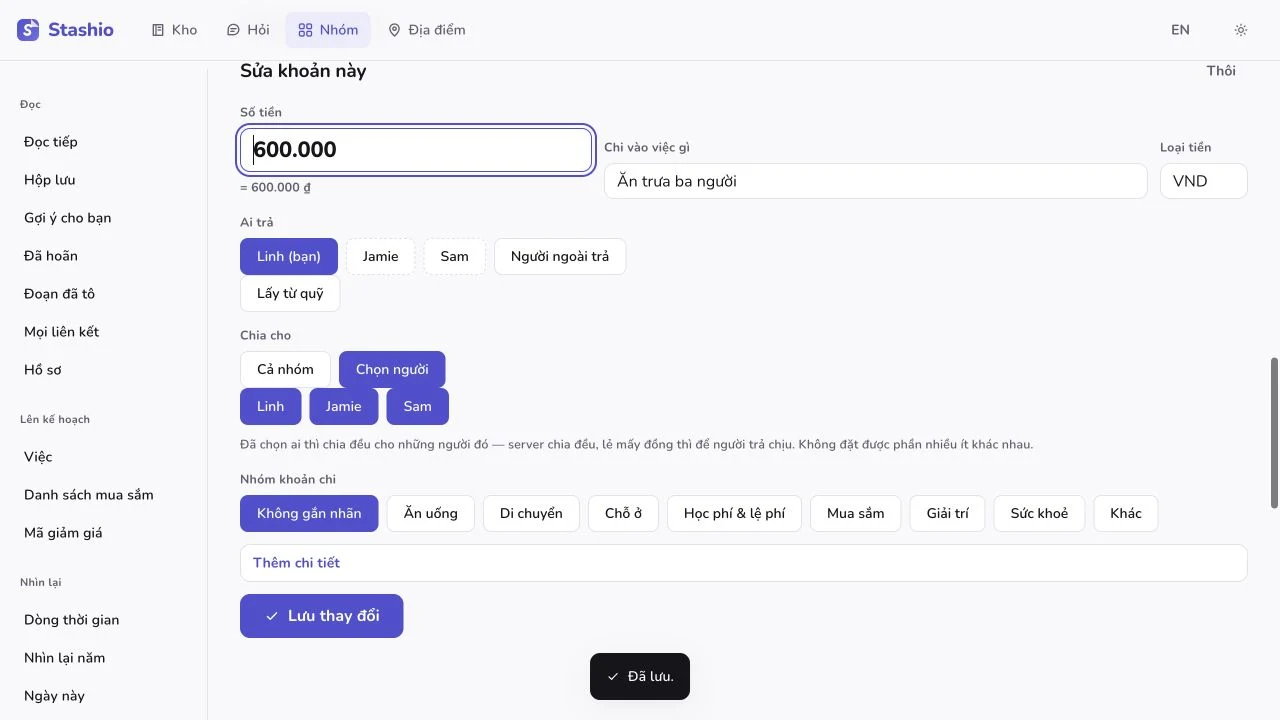Click Thôi to cancel editing
This screenshot has height=720, width=1280.
(x=1221, y=71)
